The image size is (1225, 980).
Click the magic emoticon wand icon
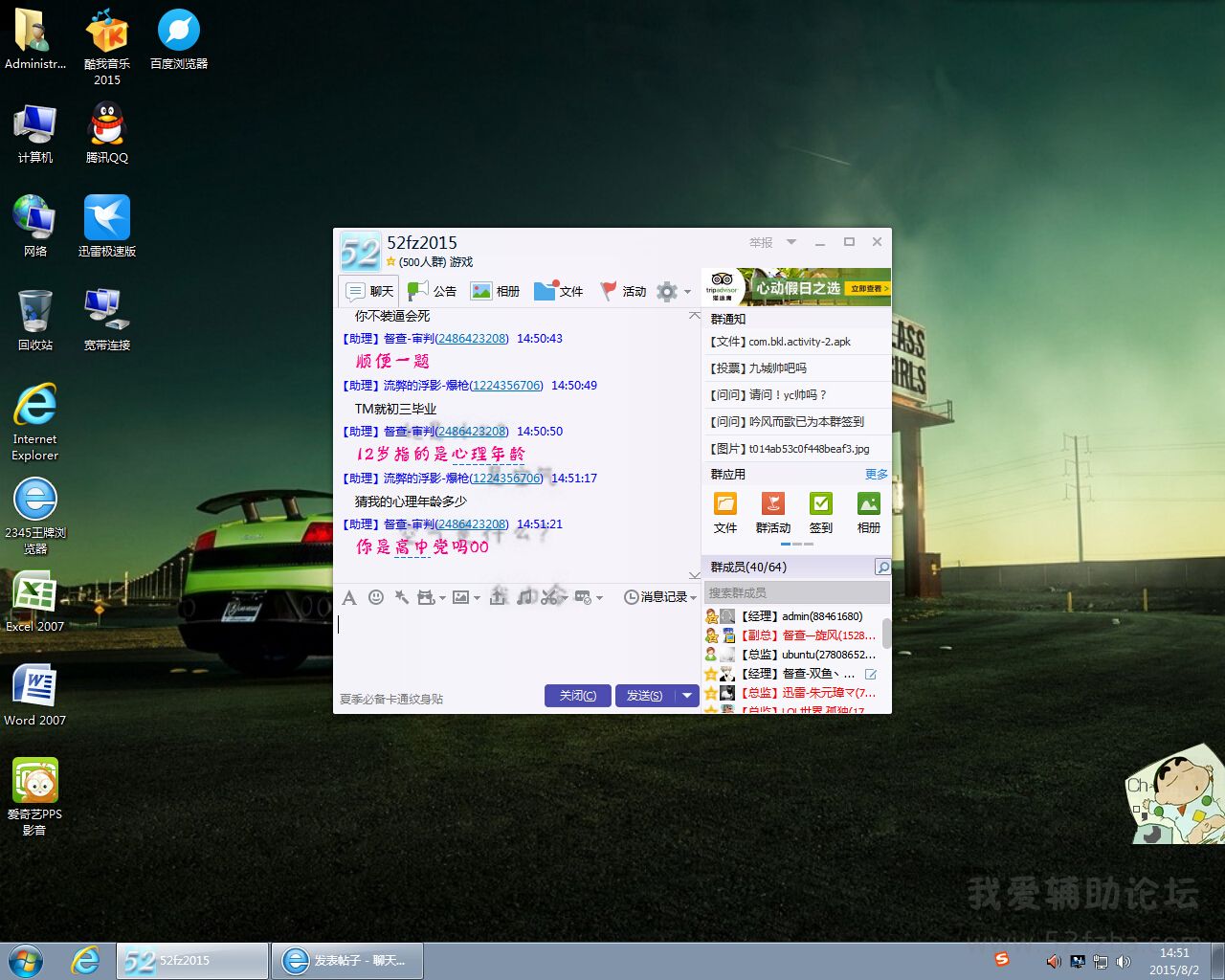click(402, 597)
